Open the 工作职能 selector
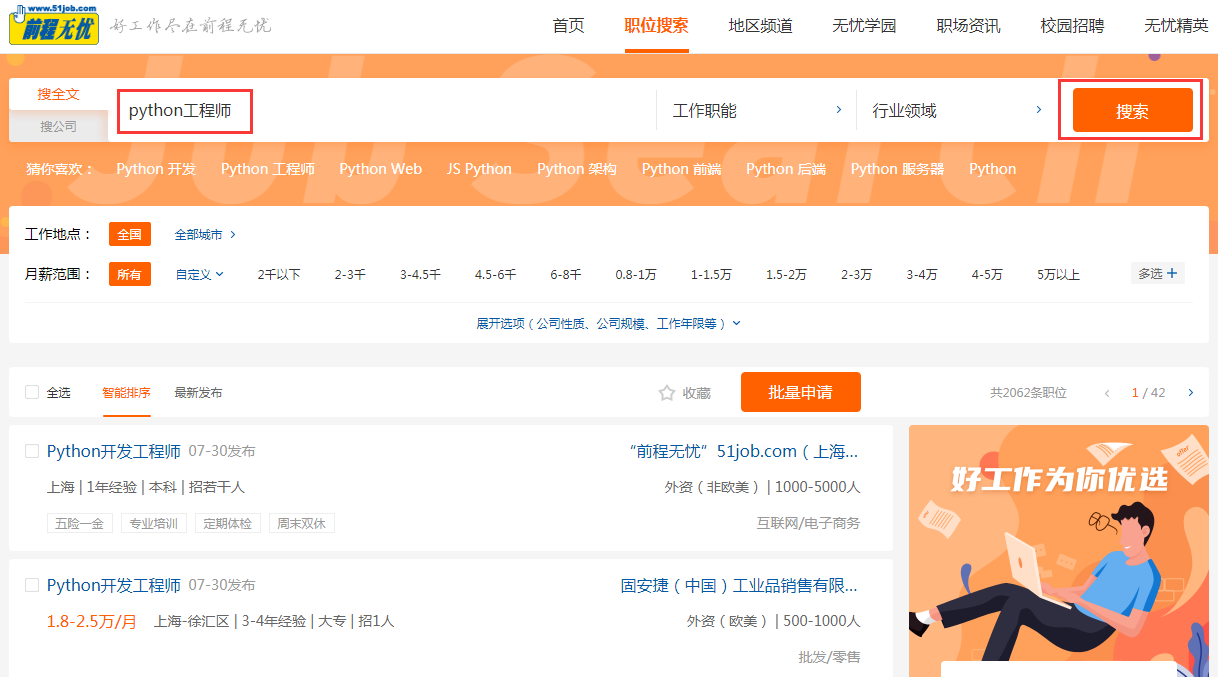 coord(757,110)
